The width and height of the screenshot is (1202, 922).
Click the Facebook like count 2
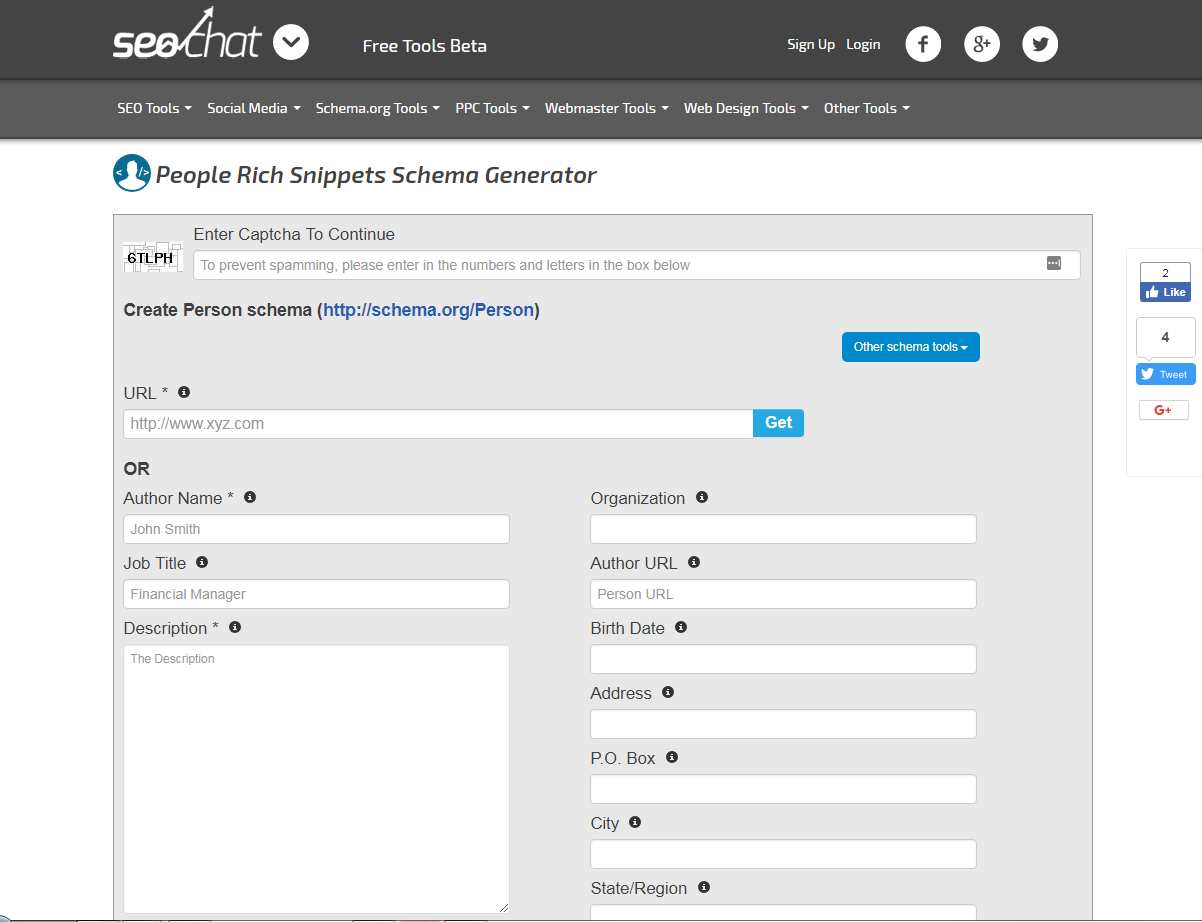[1165, 272]
